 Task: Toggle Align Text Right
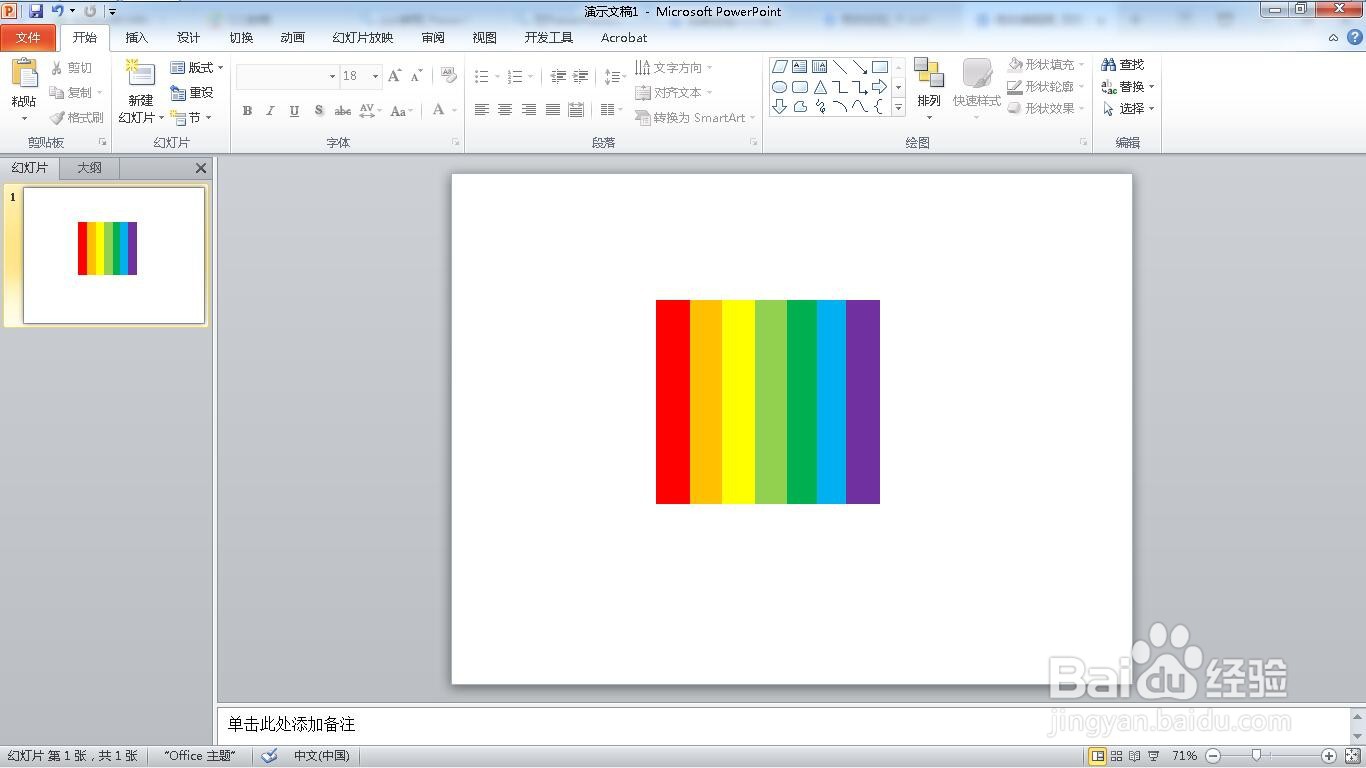click(x=529, y=110)
